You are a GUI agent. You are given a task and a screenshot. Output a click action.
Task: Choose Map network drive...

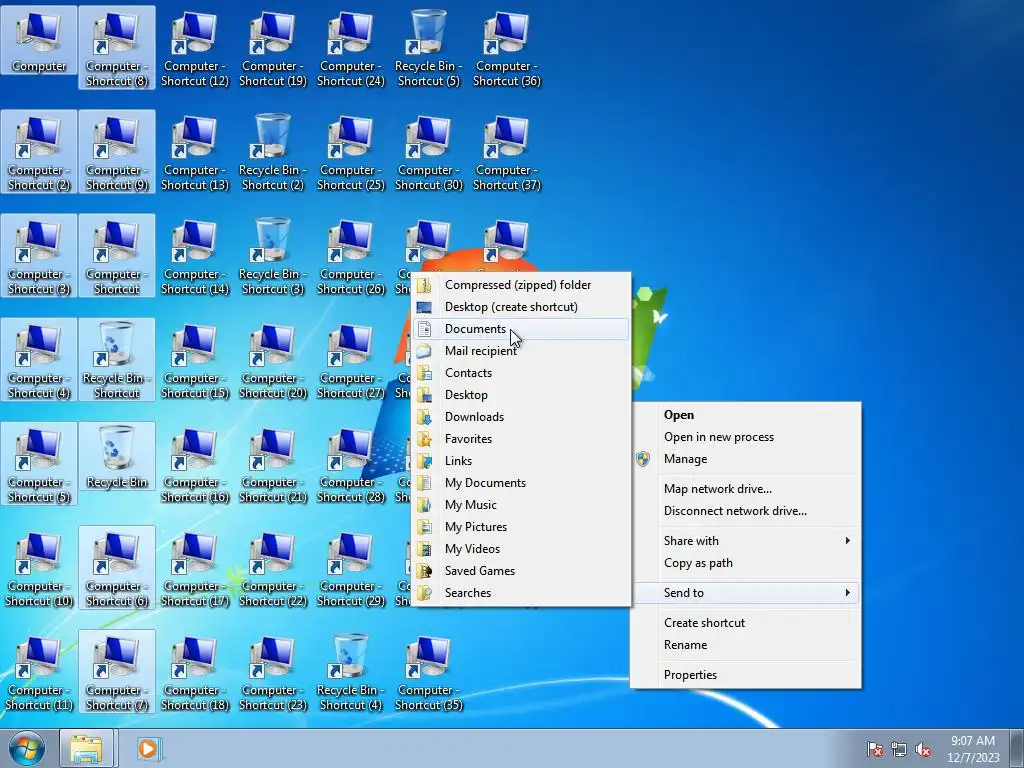click(745, 489)
